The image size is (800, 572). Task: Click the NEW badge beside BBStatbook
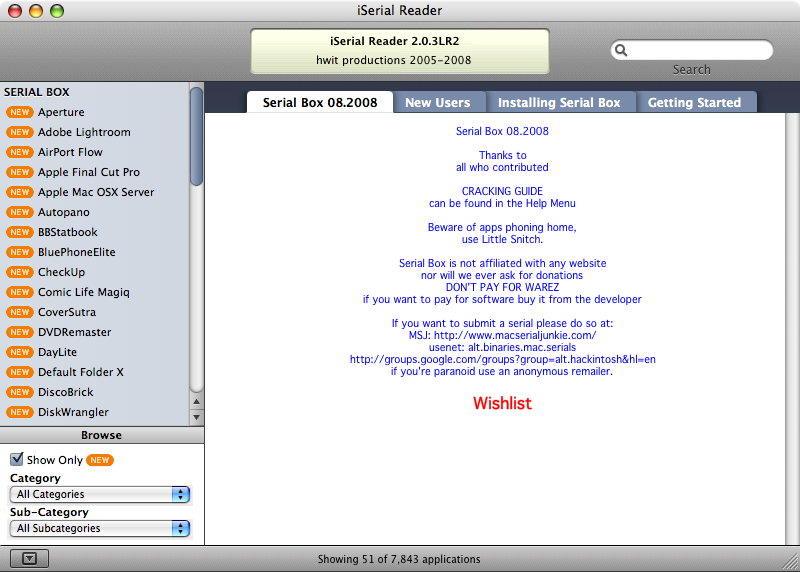19,232
